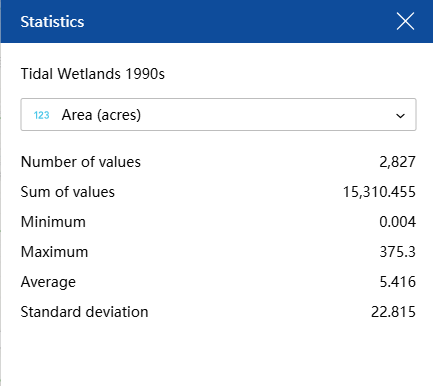Click the Standard deviation label

click(x=84, y=312)
